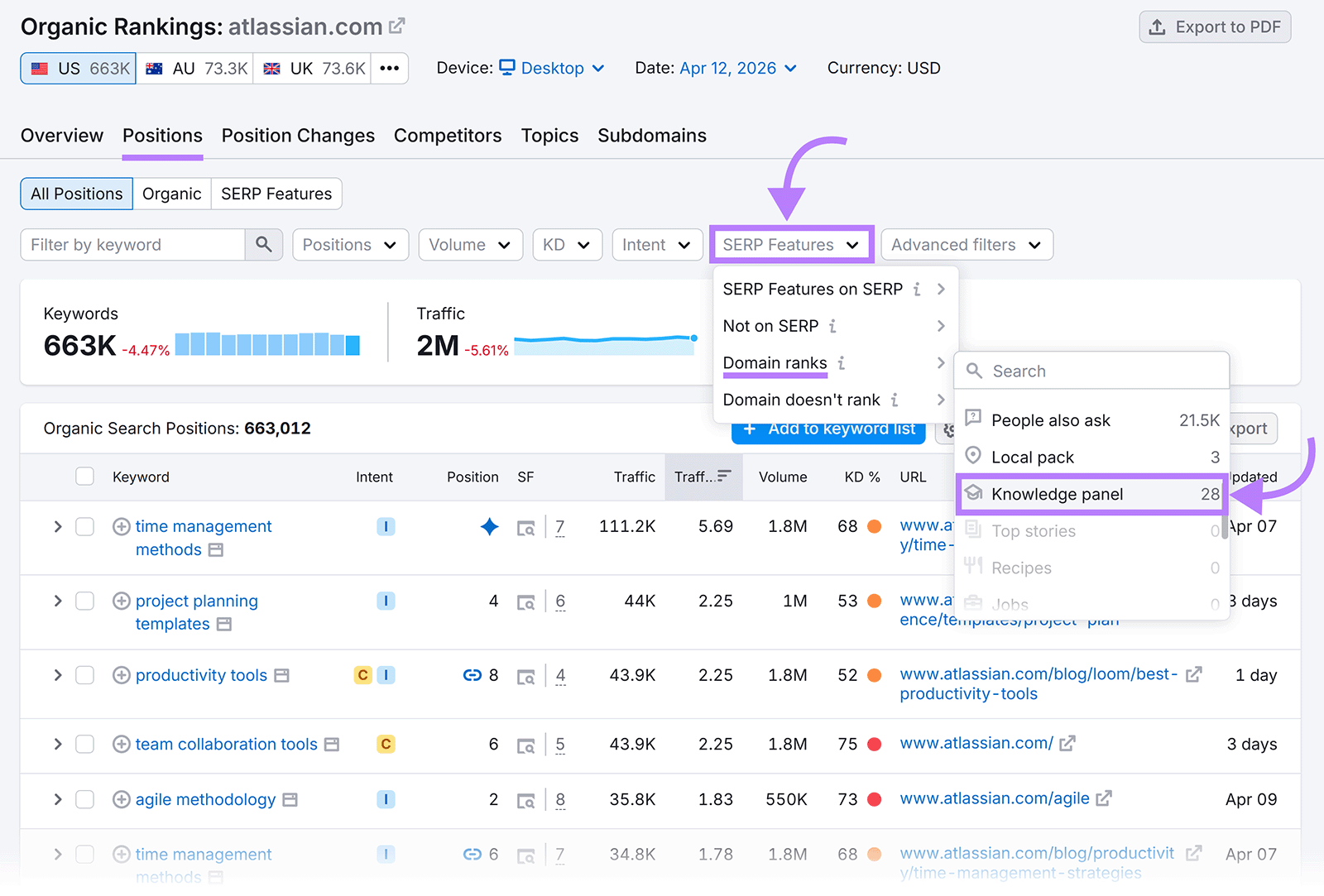The image size is (1324, 896).
Task: Click the plus icon beside 'agile methodology'
Action: [x=121, y=799]
